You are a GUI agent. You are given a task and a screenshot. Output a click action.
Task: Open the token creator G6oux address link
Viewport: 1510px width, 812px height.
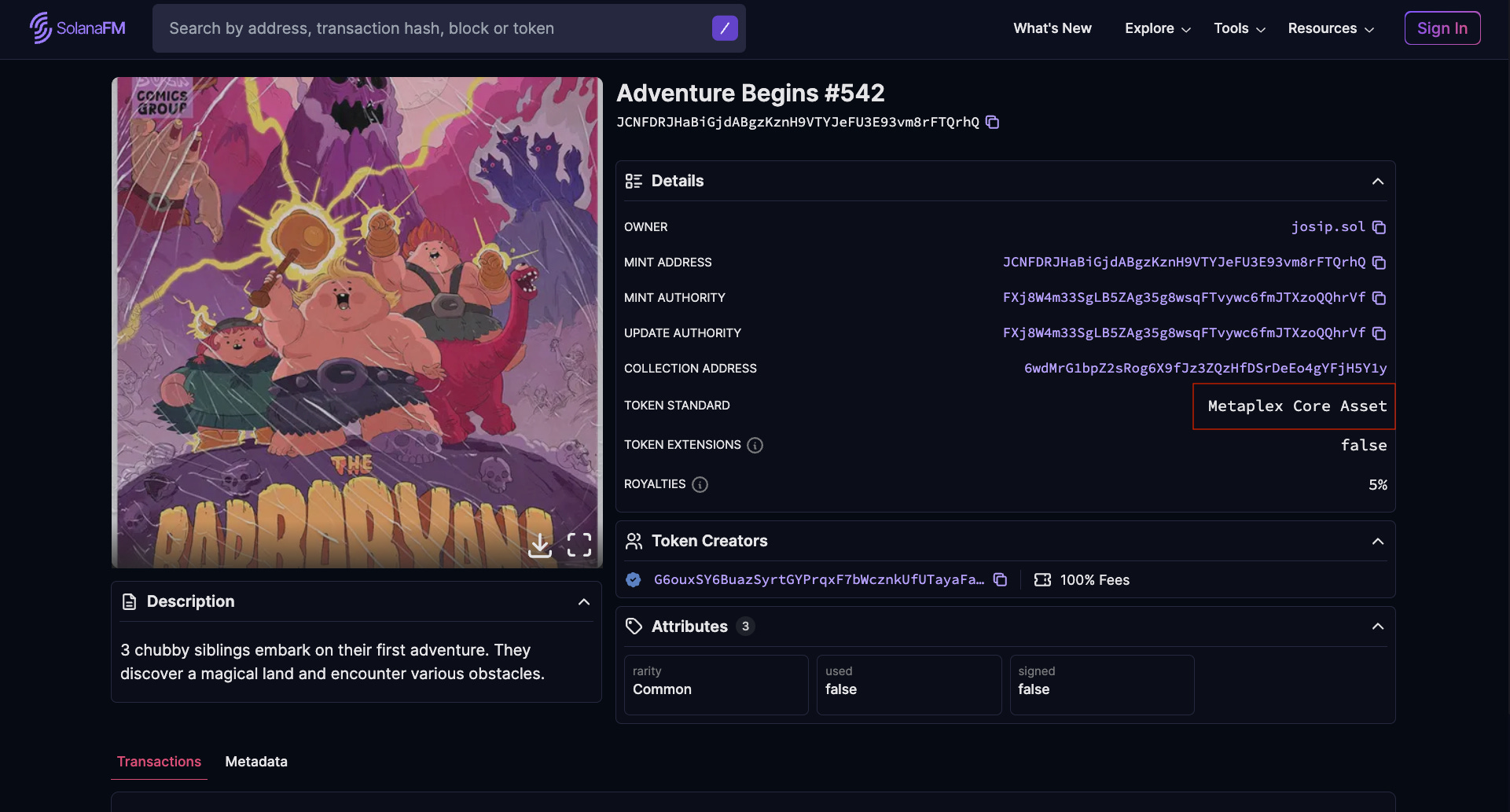click(818, 579)
